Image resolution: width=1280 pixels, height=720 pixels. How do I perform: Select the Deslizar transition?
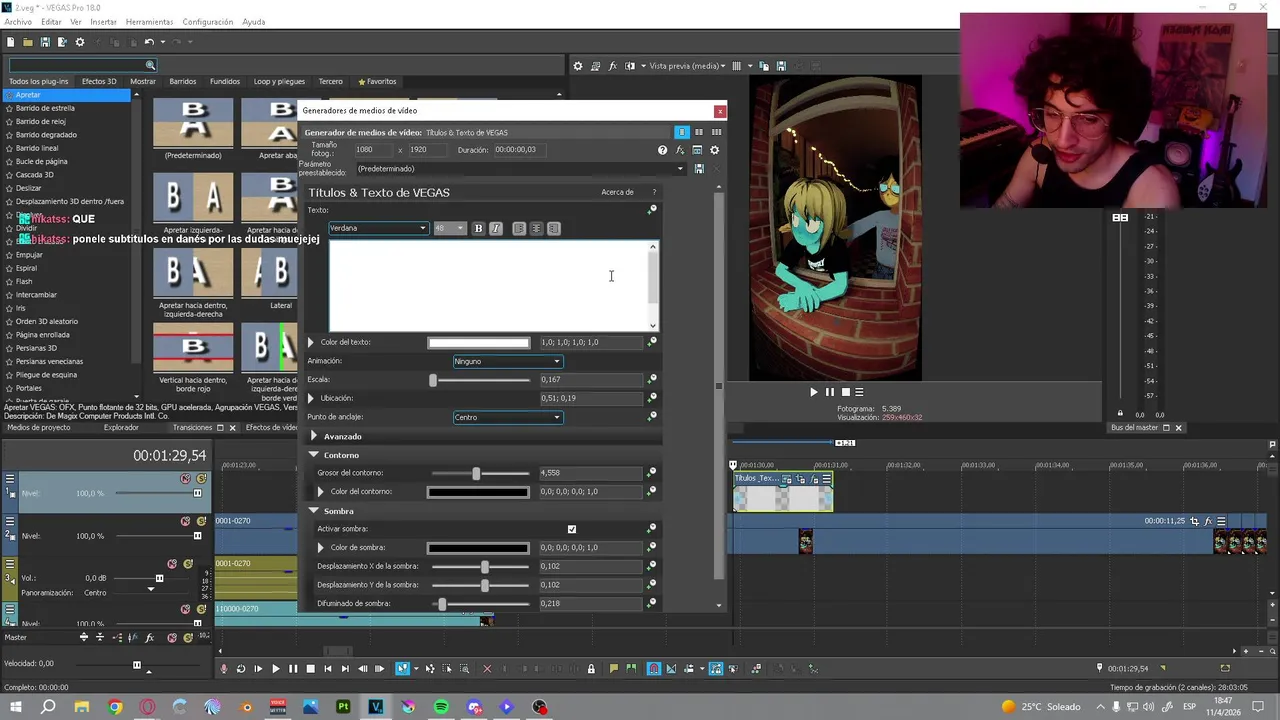[x=29, y=188]
